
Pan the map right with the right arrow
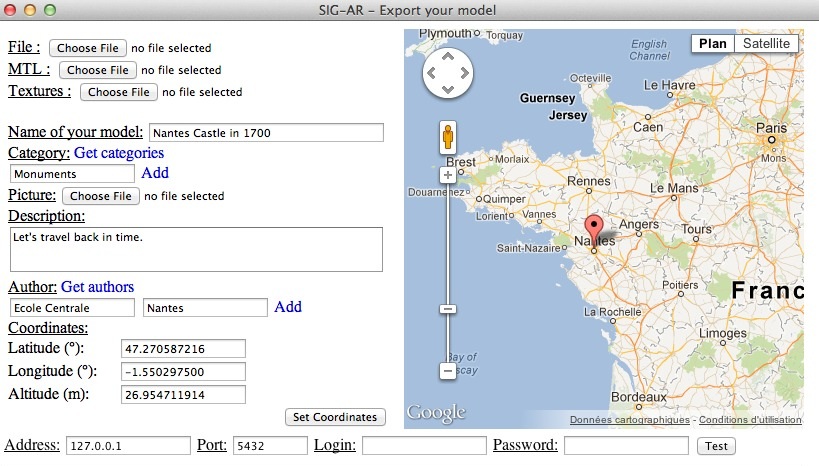pyautogui.click(x=464, y=73)
